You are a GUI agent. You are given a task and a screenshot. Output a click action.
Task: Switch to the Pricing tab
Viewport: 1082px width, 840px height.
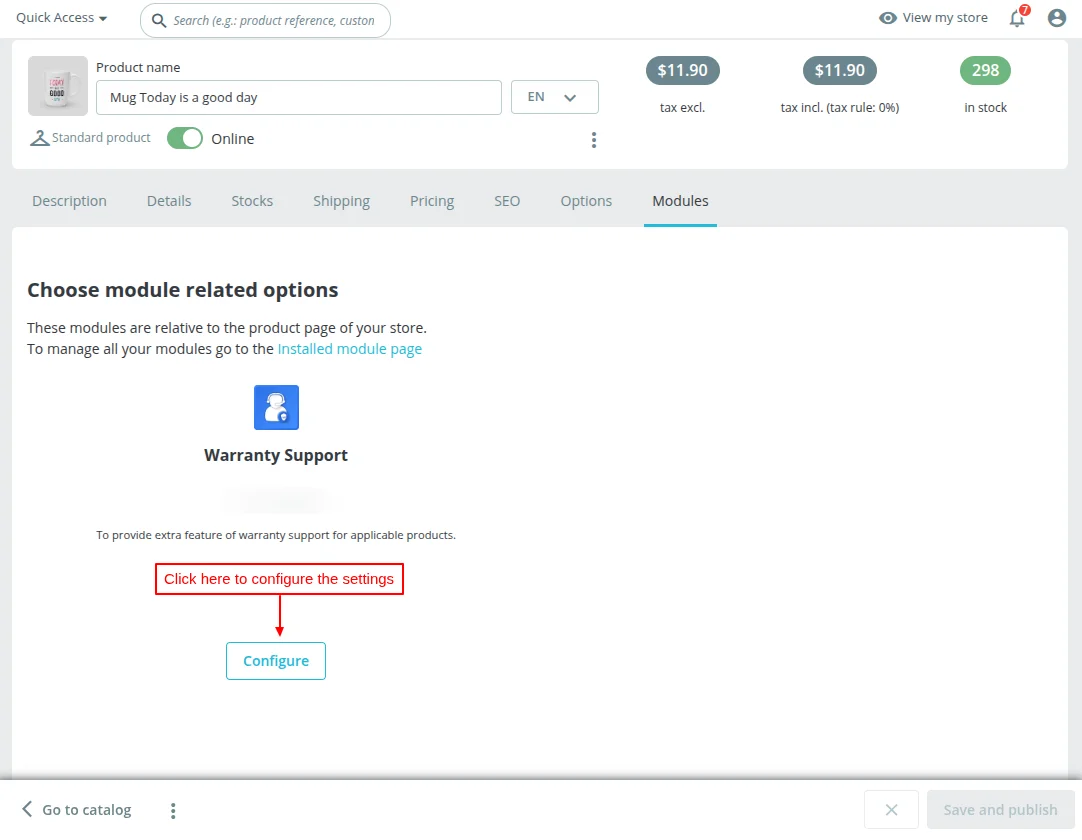tap(431, 201)
